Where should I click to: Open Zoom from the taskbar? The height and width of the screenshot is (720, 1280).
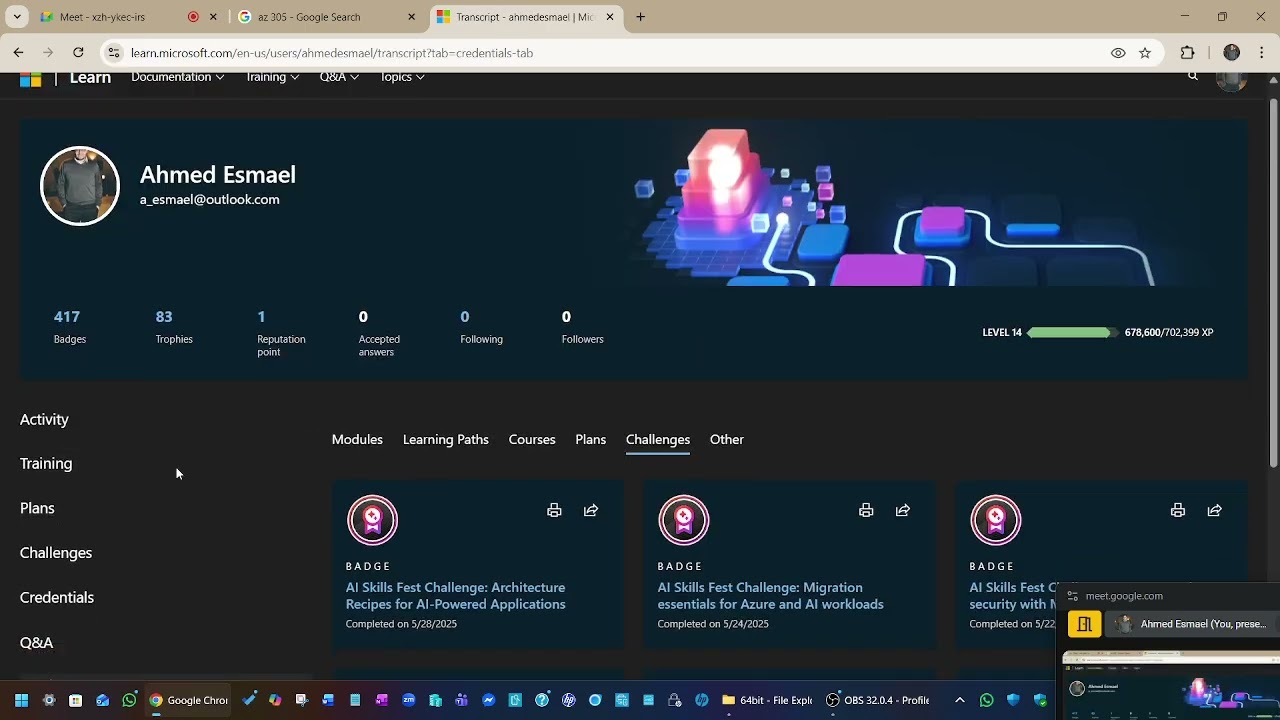coord(408,700)
